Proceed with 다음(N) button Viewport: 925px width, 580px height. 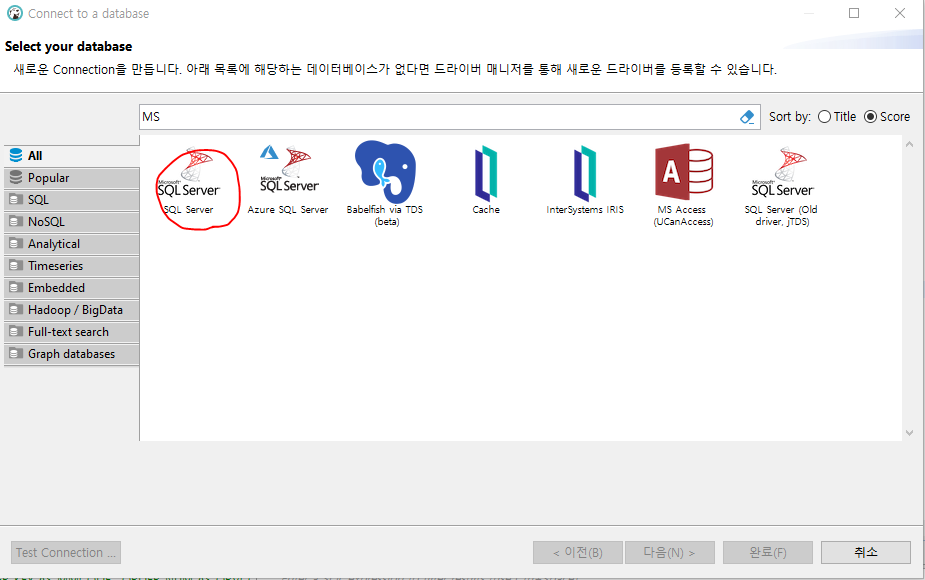[x=670, y=553]
